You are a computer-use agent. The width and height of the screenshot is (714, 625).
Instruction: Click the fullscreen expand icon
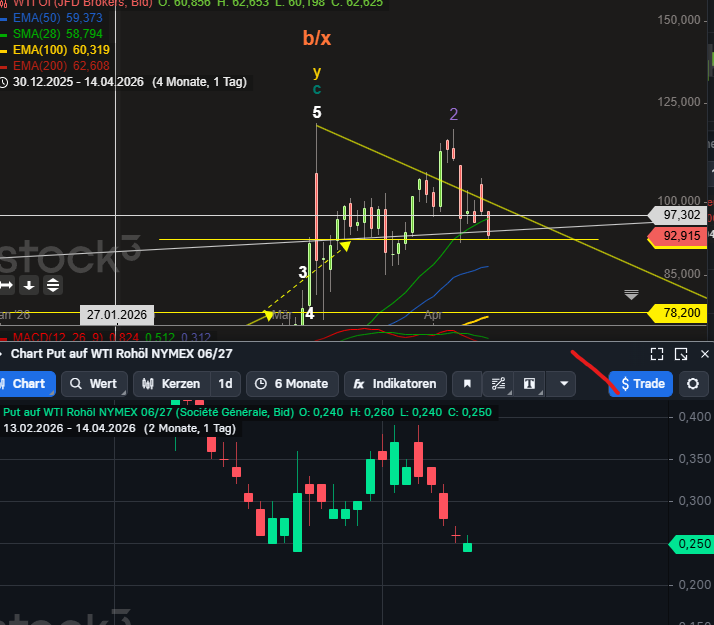click(657, 354)
